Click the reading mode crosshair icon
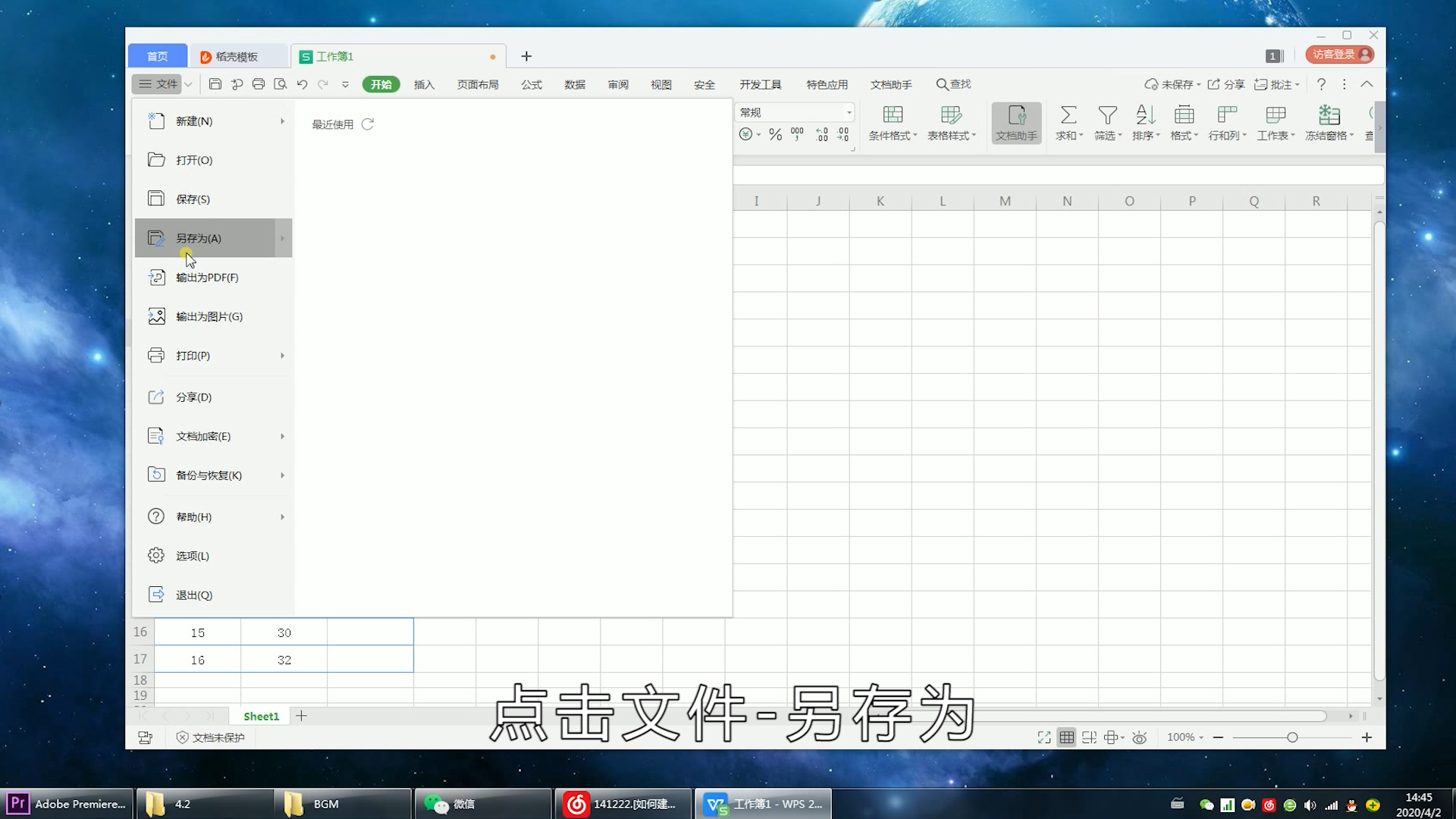1456x819 pixels. 1111,737
